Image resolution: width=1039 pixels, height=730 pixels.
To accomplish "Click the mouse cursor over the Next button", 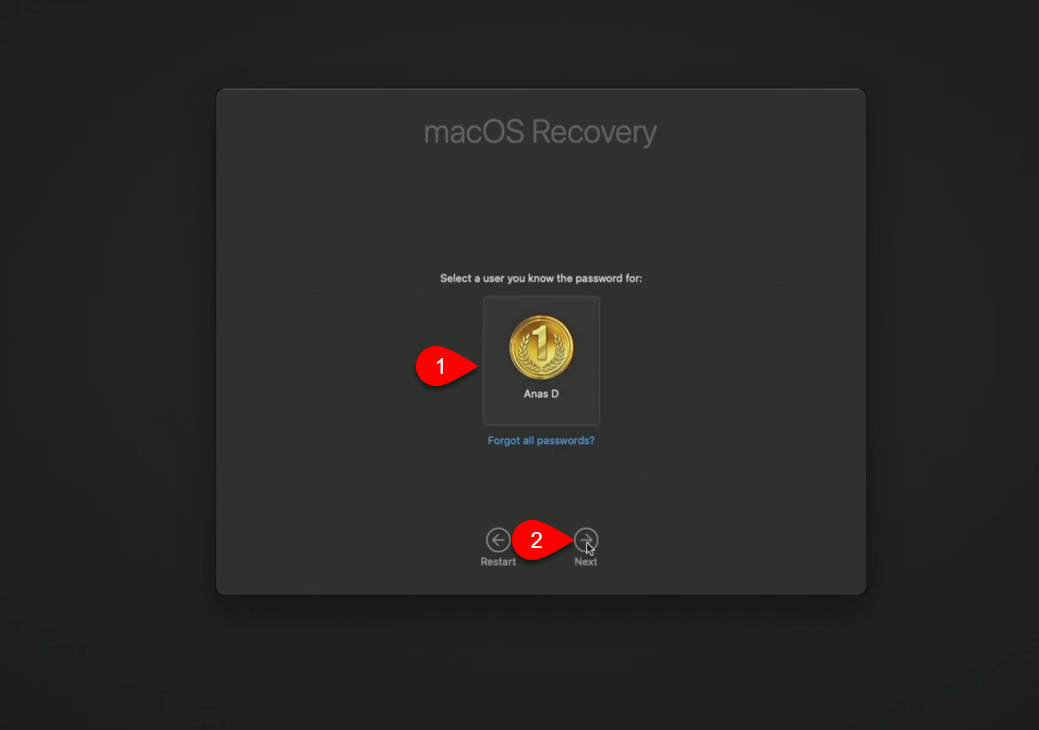I will 589,548.
